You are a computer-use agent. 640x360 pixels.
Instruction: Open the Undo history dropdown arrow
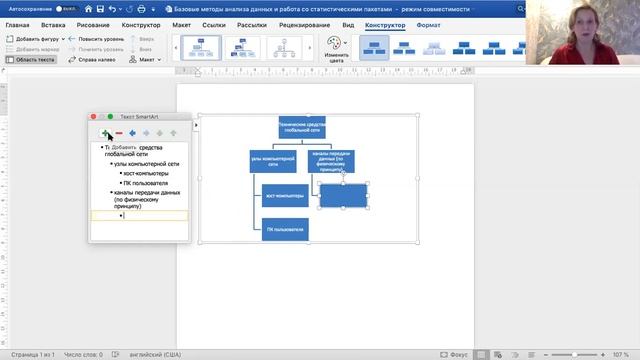(120, 9)
